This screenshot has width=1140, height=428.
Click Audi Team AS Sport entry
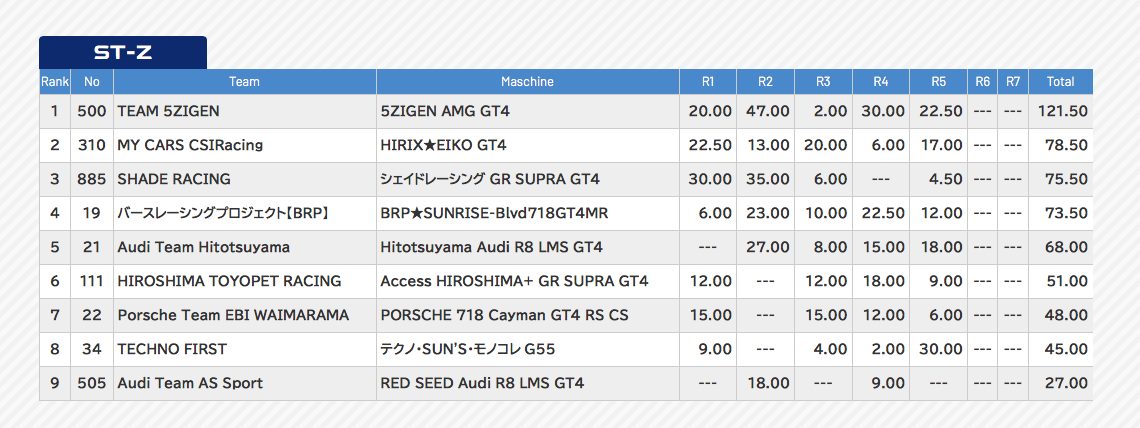tap(190, 383)
